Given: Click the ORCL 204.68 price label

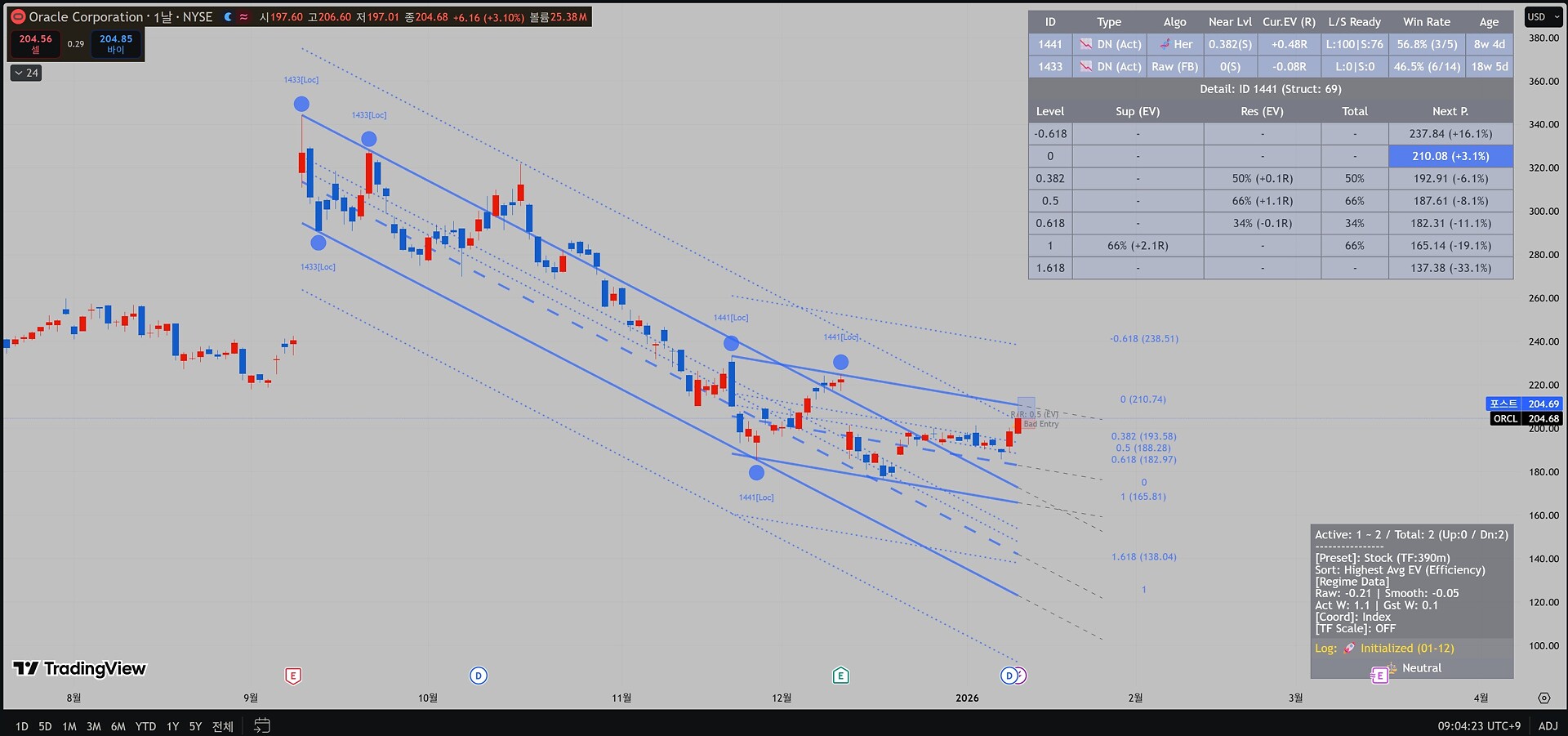Looking at the screenshot, I should click(x=1526, y=419).
